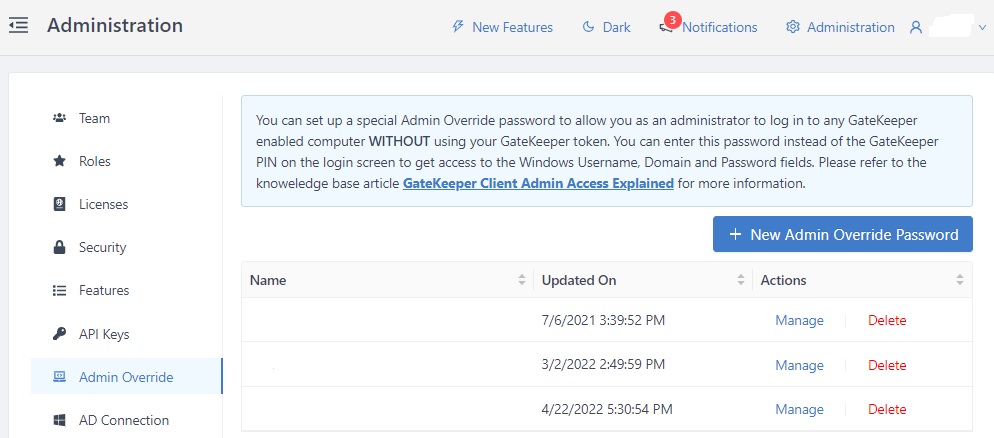Open GateKeeper Client Admin Access Explained article

coord(537,184)
